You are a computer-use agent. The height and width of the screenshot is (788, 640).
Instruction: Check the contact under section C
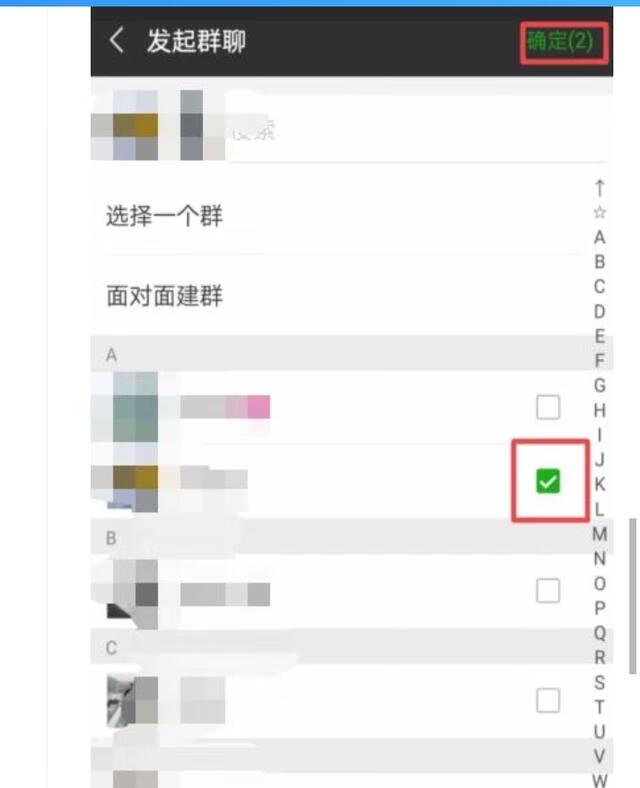coord(548,700)
